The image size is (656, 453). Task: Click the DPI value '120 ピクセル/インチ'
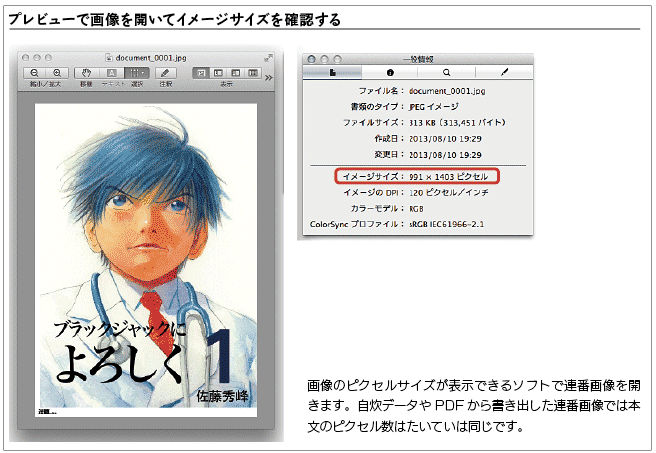point(448,192)
